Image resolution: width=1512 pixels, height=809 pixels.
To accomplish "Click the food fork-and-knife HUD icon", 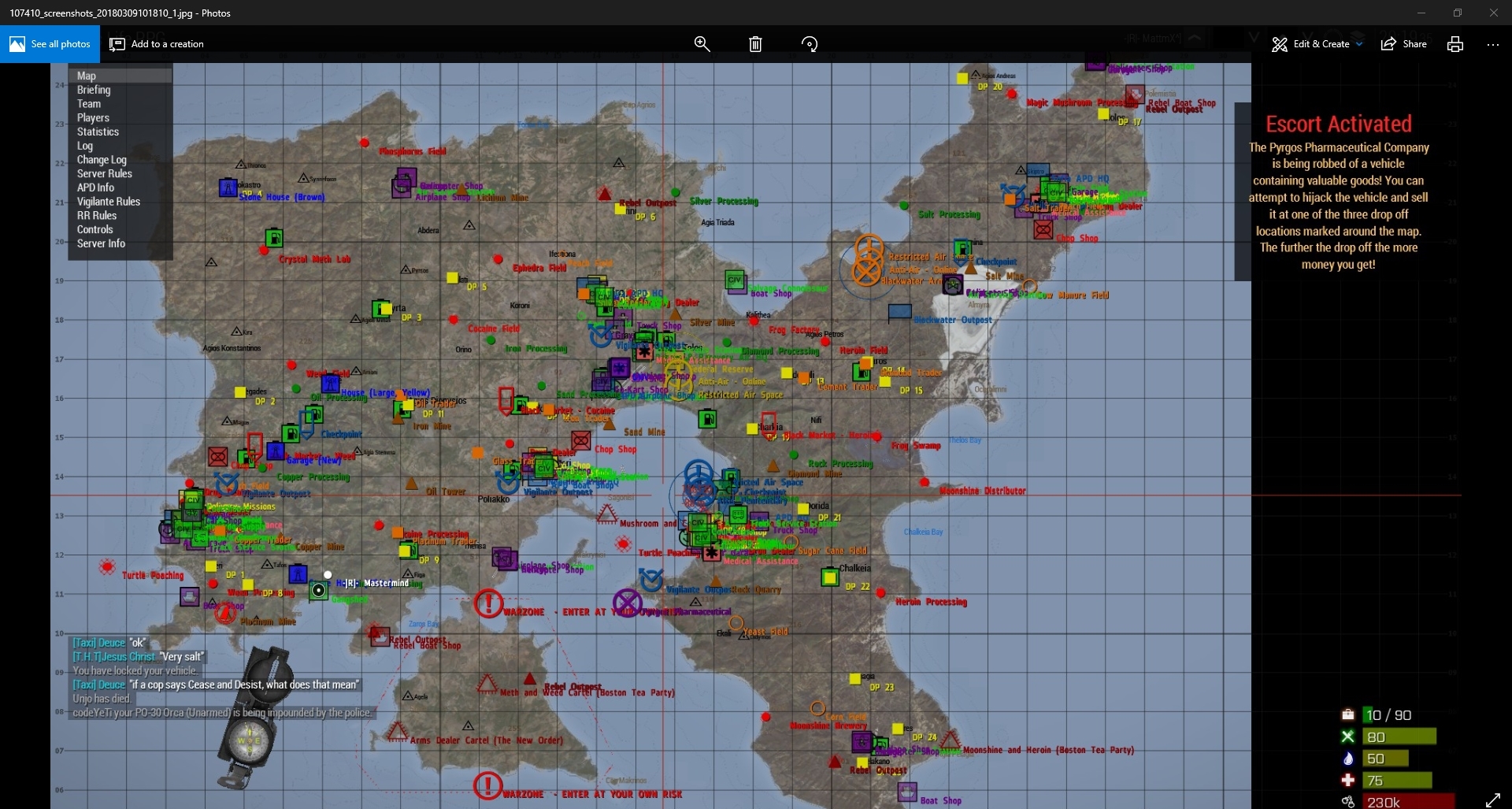I will [x=1347, y=737].
